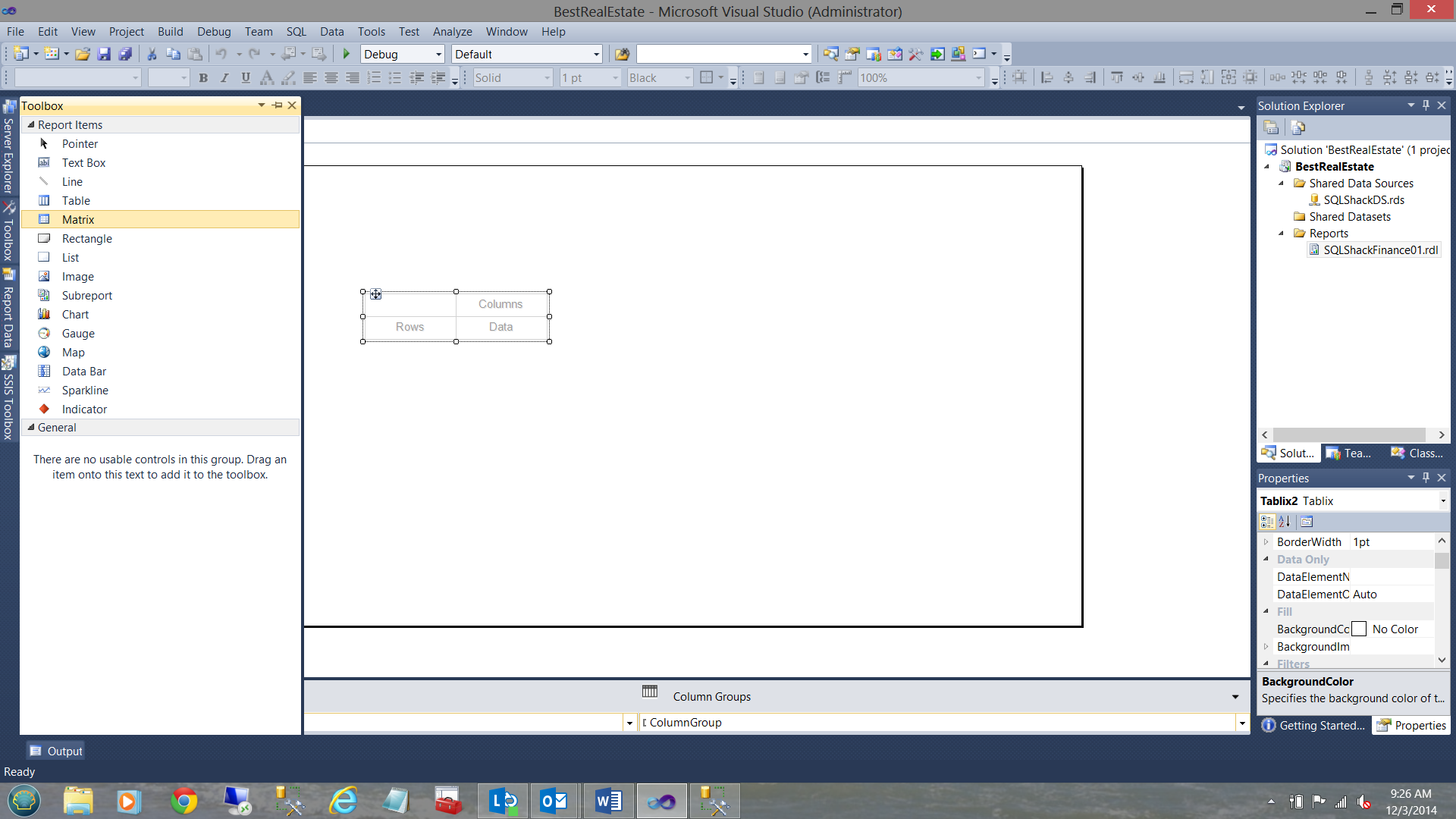
Task: Open the Debug configuration dropdown
Action: click(x=438, y=55)
